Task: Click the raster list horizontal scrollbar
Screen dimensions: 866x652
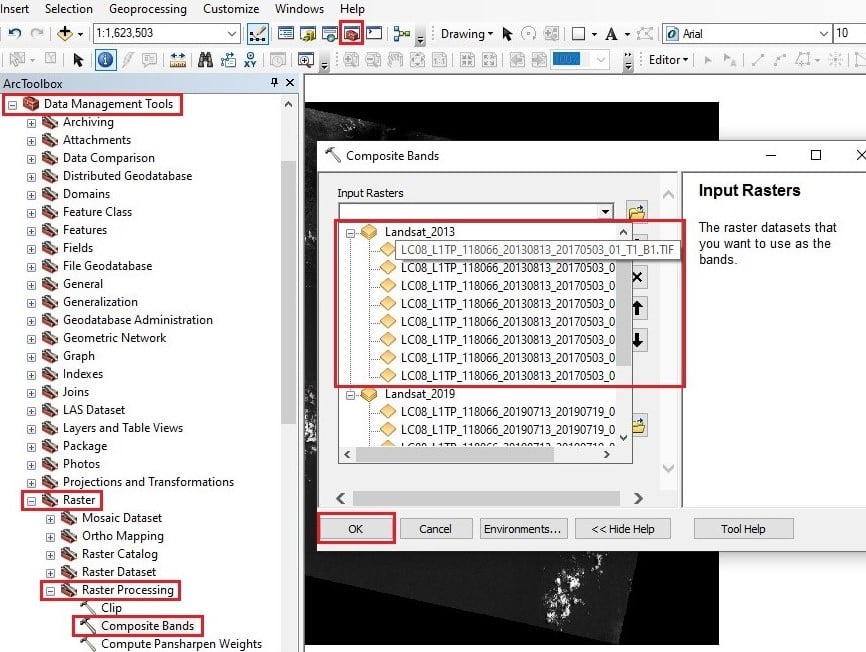Action: tap(477, 454)
